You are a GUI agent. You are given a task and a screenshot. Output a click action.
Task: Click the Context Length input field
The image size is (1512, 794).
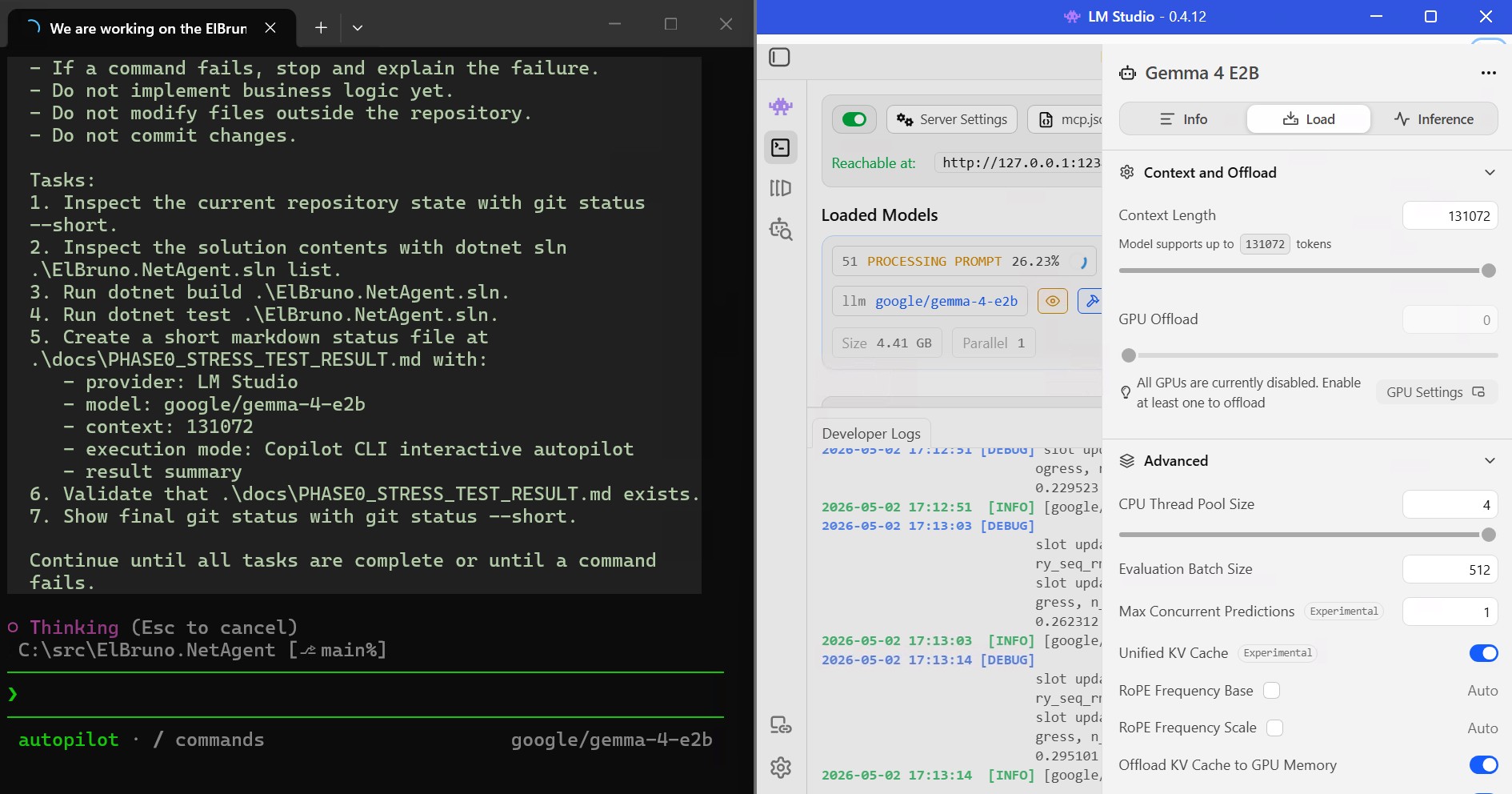coord(1450,215)
